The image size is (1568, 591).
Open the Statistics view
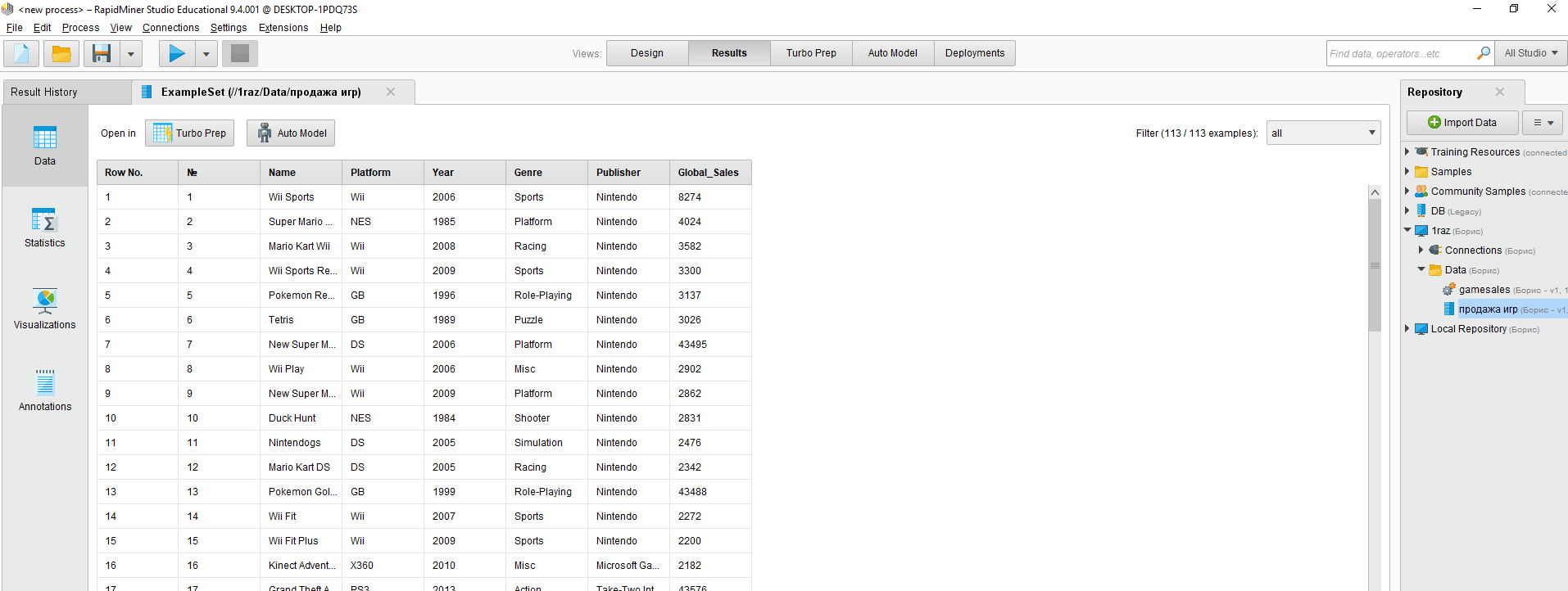[45, 228]
